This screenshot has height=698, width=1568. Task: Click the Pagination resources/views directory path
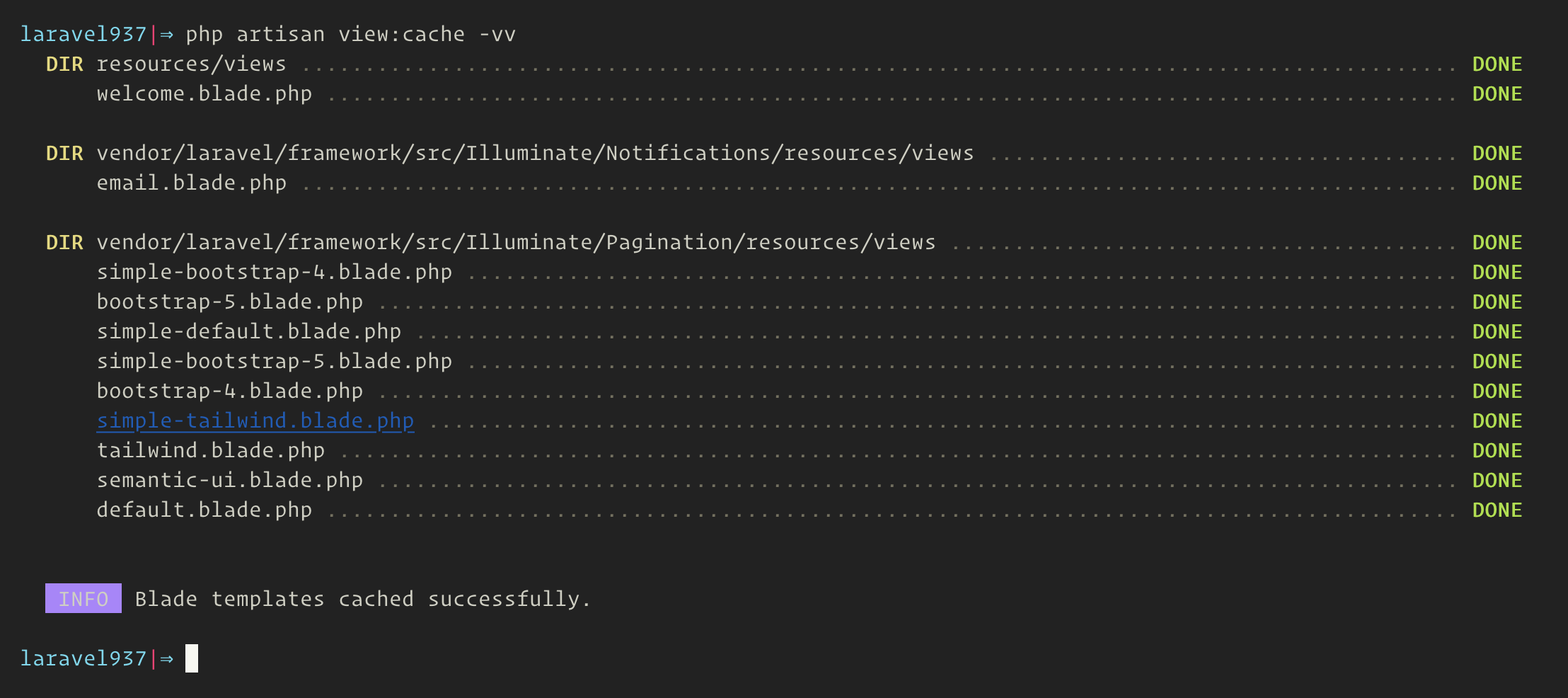point(517,243)
